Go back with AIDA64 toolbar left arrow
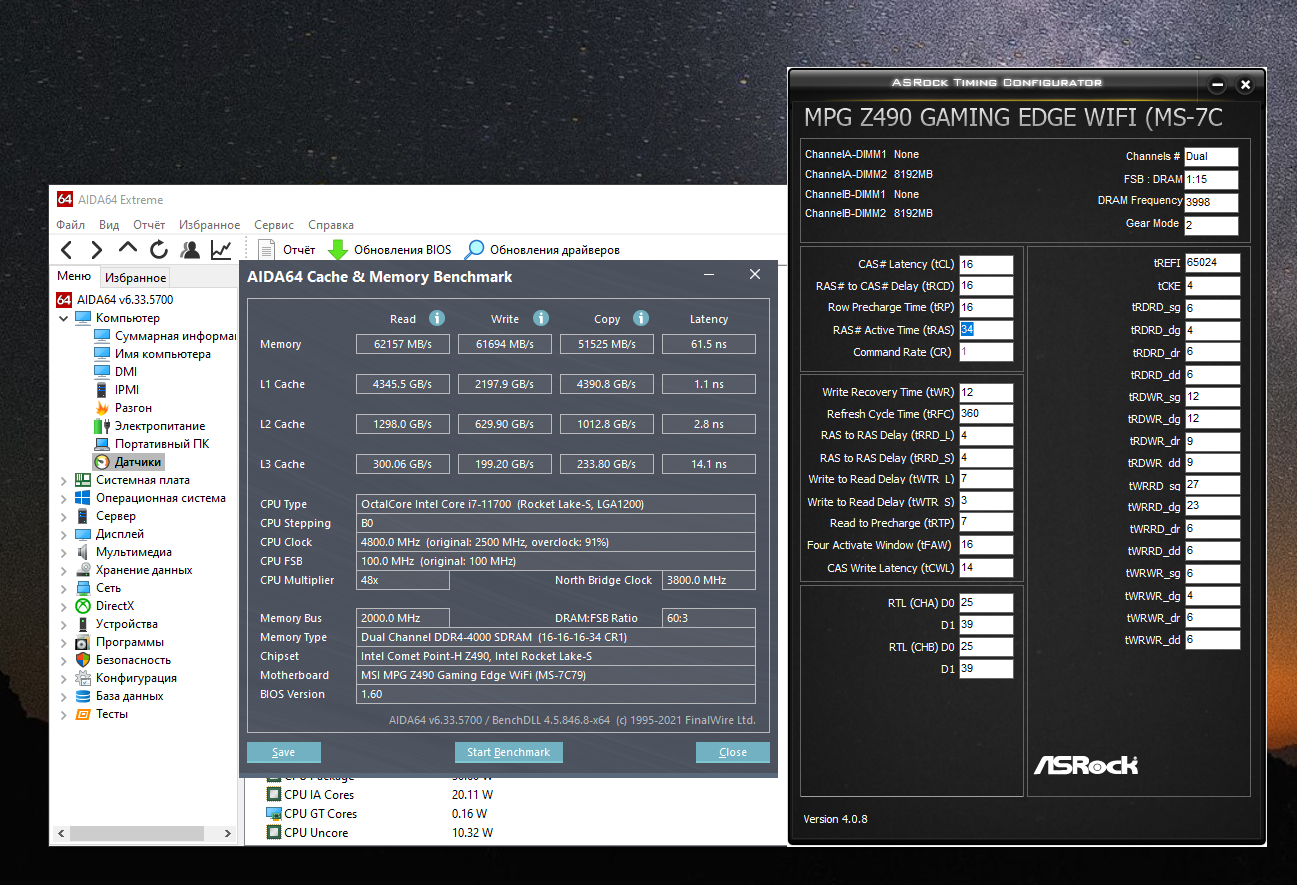Viewport: 1297px width, 885px height. [66, 250]
